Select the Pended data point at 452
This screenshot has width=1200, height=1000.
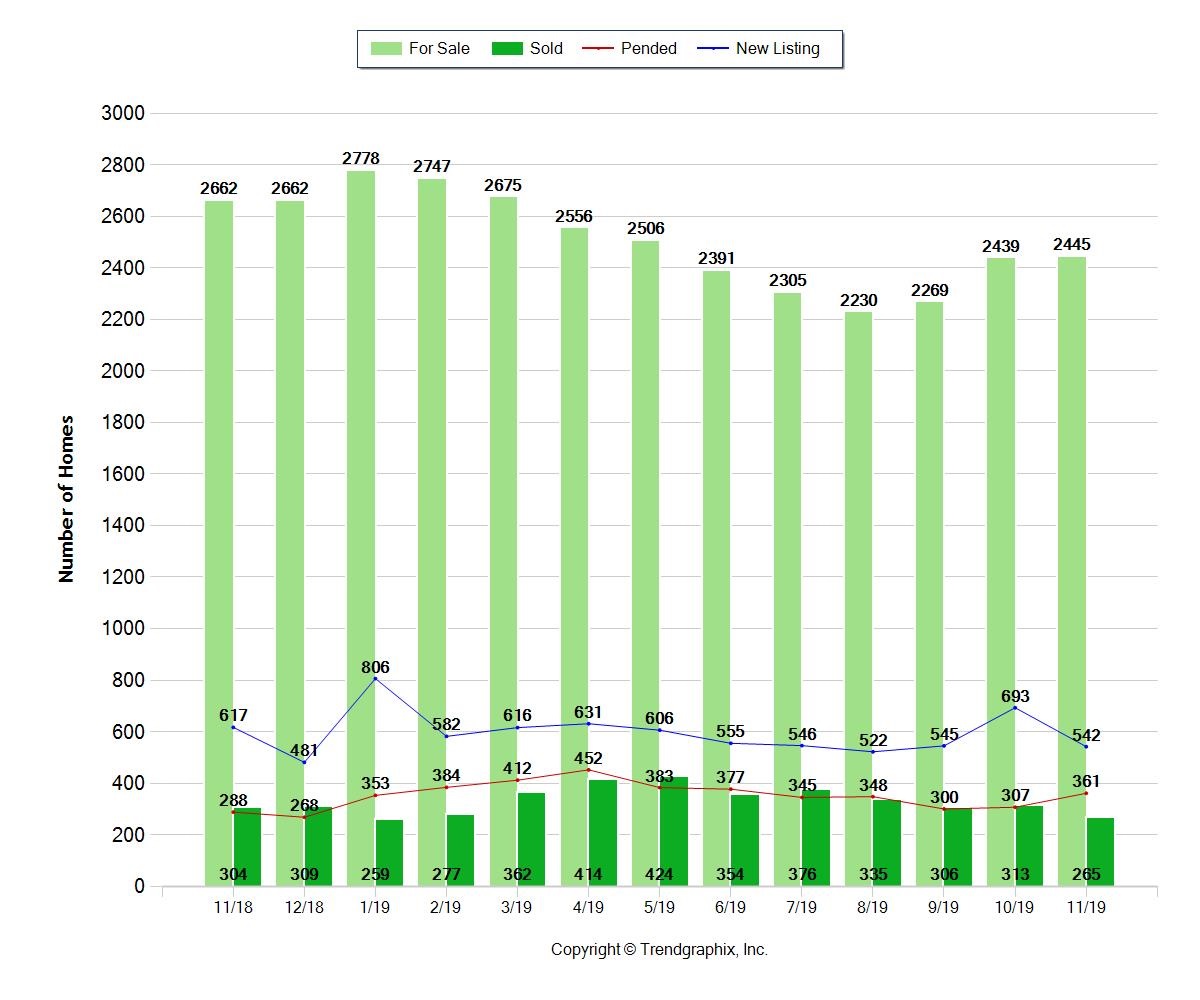(589, 770)
